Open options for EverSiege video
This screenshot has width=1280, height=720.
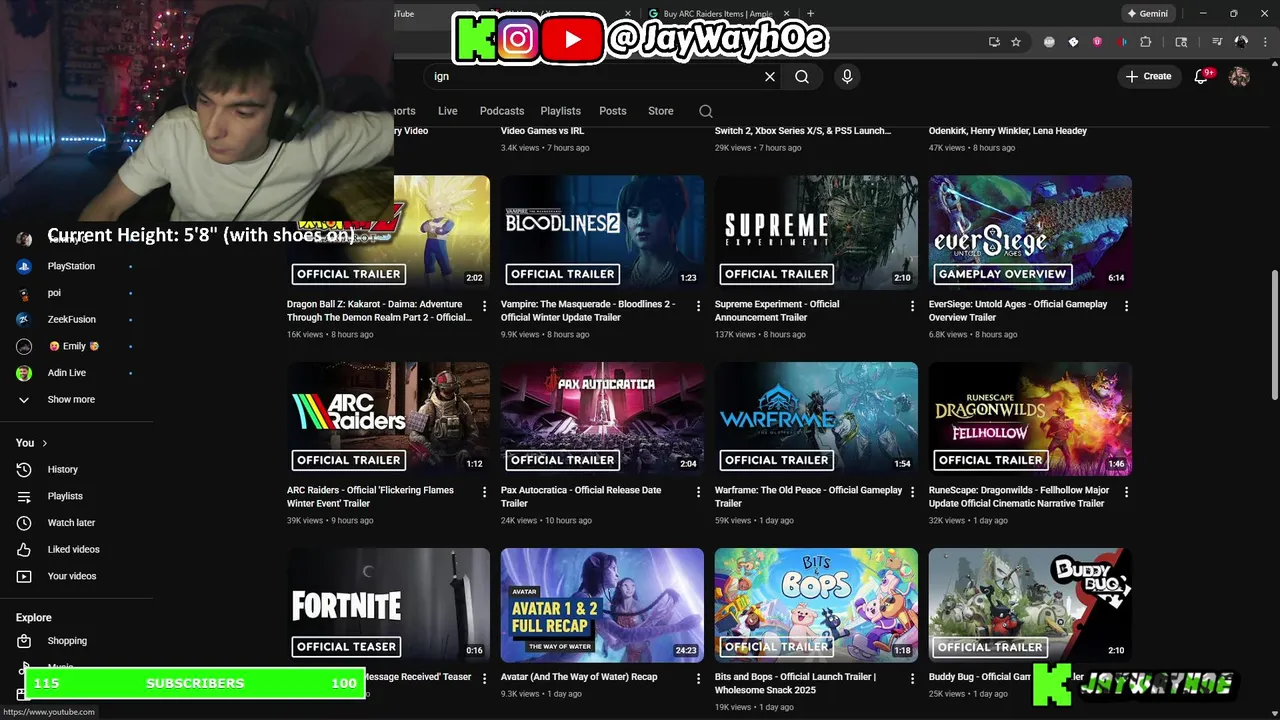click(x=1126, y=306)
